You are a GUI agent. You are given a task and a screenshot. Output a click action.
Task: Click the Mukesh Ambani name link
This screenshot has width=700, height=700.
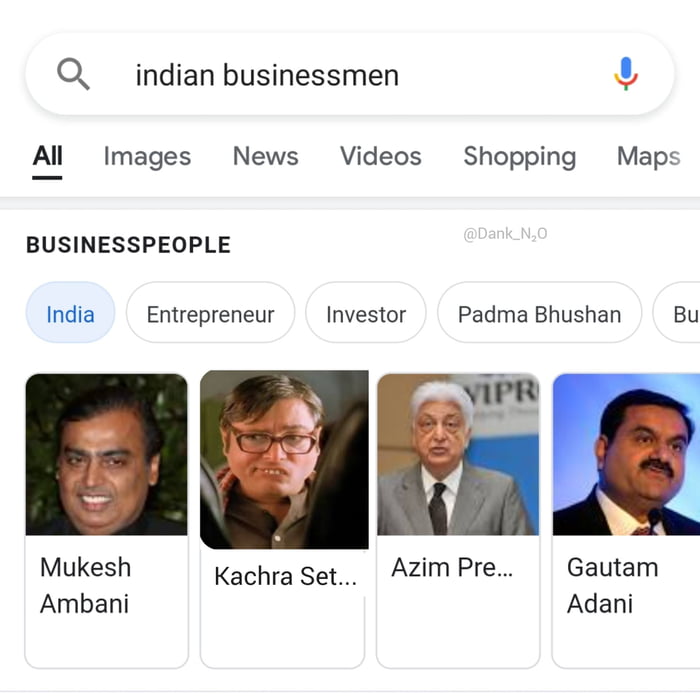coord(85,585)
